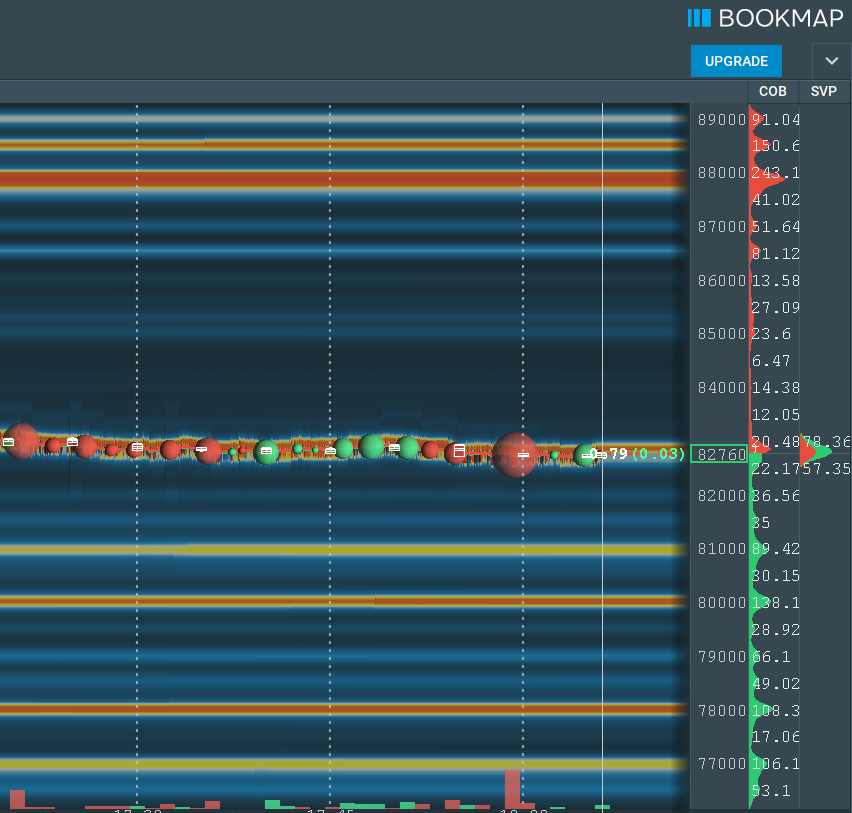Switch to the COB column tab
The width and height of the screenshot is (852, 813).
(772, 91)
